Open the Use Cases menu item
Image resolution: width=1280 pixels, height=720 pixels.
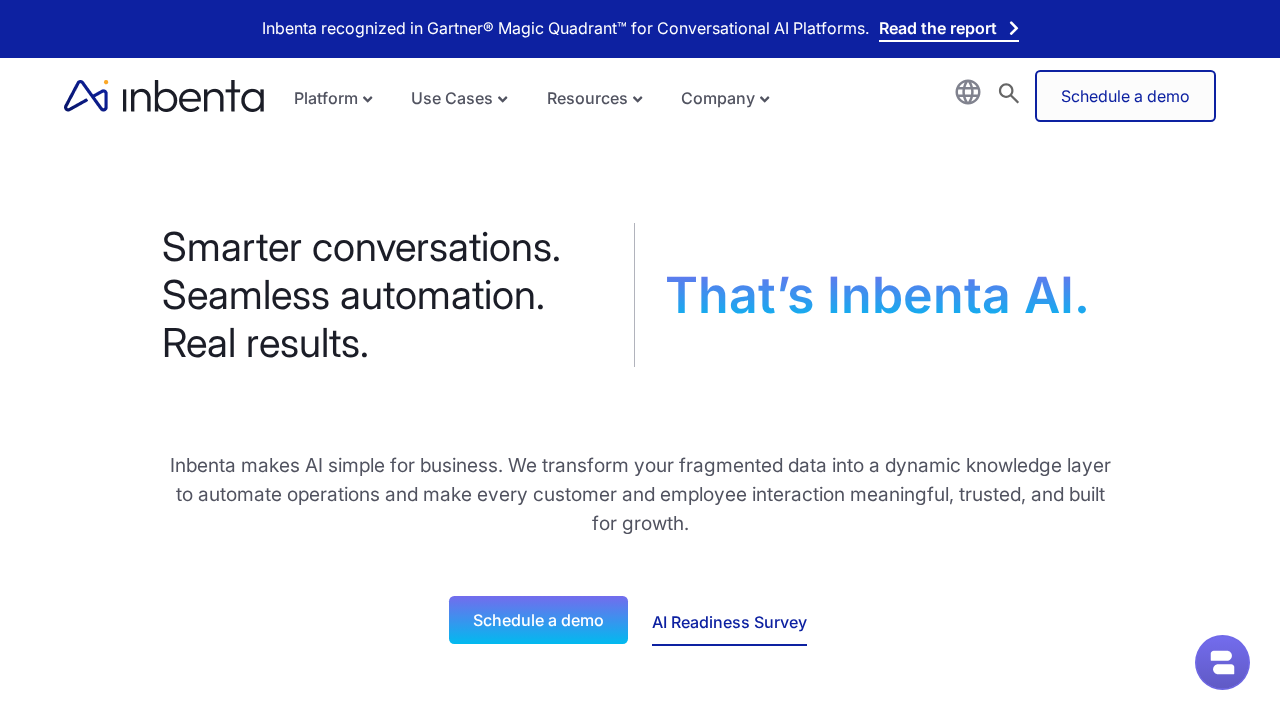[x=451, y=98]
